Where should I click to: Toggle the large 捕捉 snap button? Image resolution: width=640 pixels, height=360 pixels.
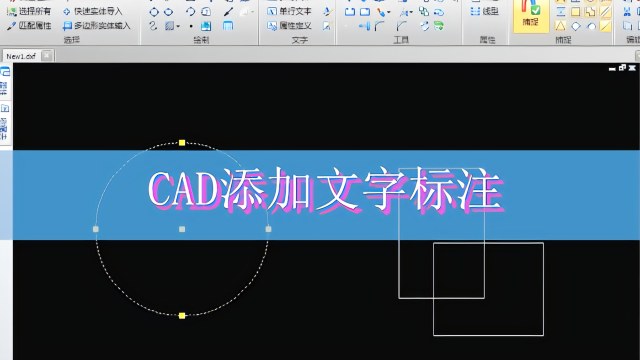point(531,15)
